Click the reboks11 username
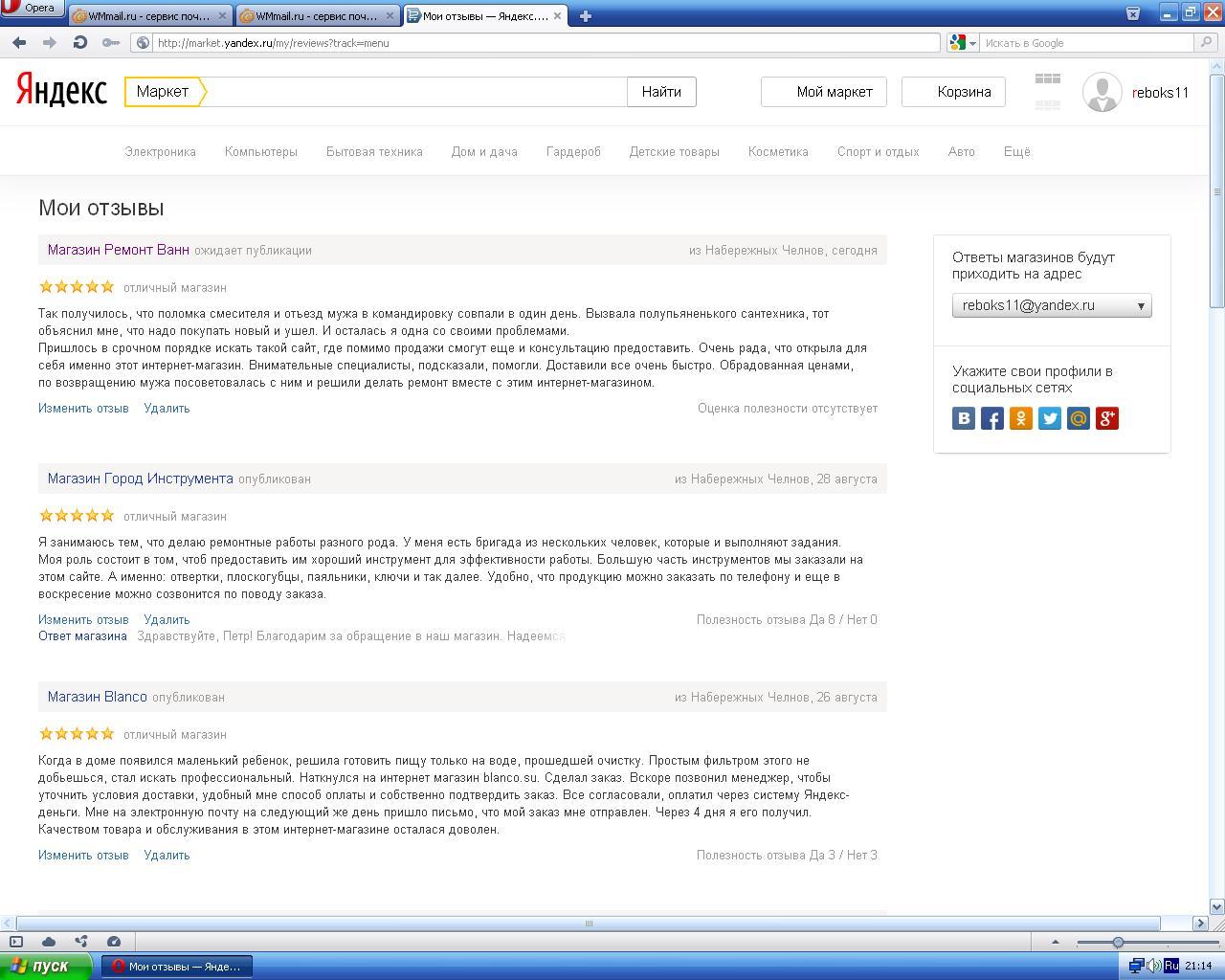 [1160, 93]
